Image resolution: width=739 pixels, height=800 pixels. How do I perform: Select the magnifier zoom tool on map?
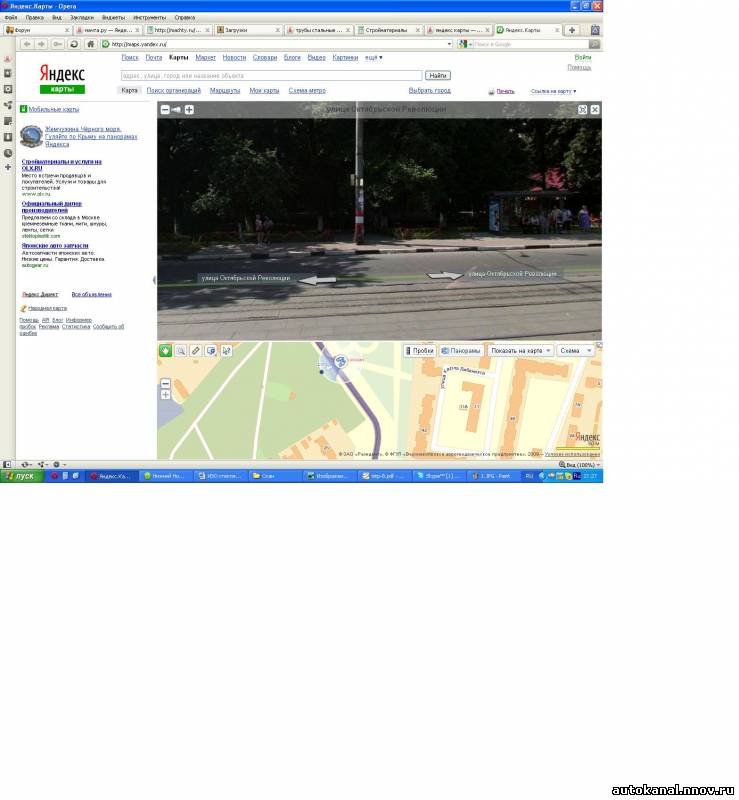click(x=181, y=351)
